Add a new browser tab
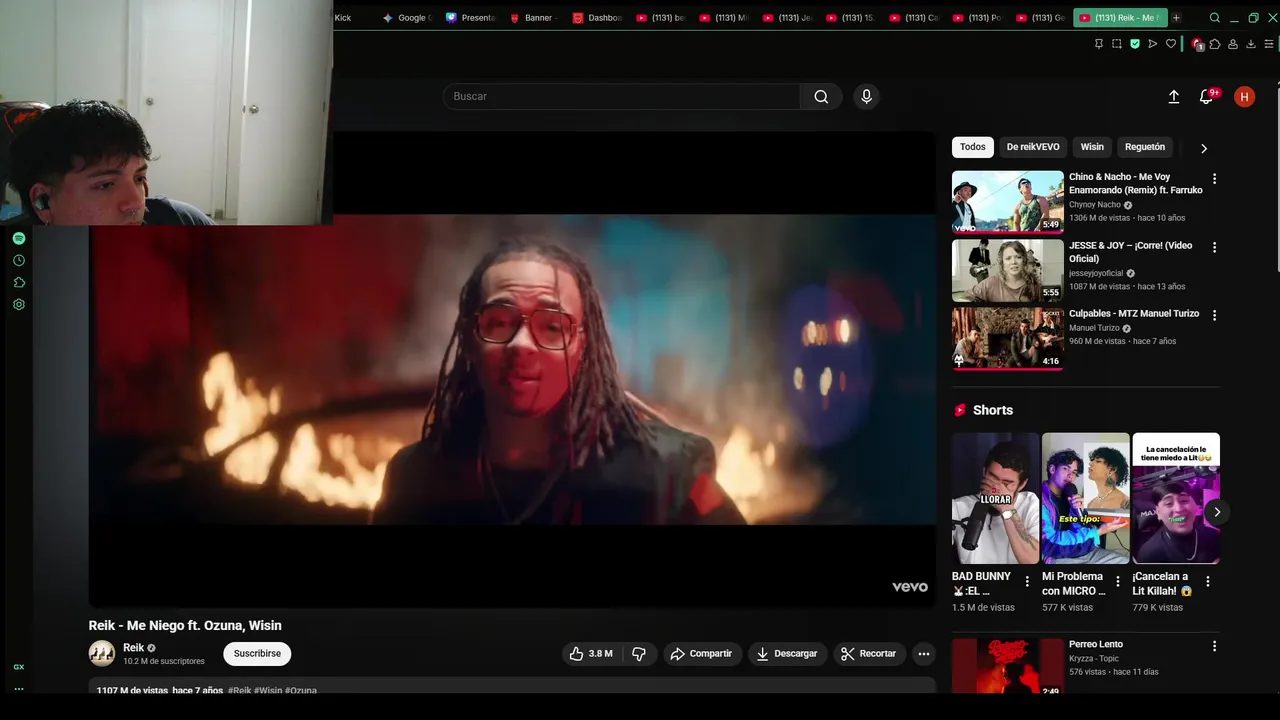This screenshot has height=720, width=1280. click(1176, 18)
